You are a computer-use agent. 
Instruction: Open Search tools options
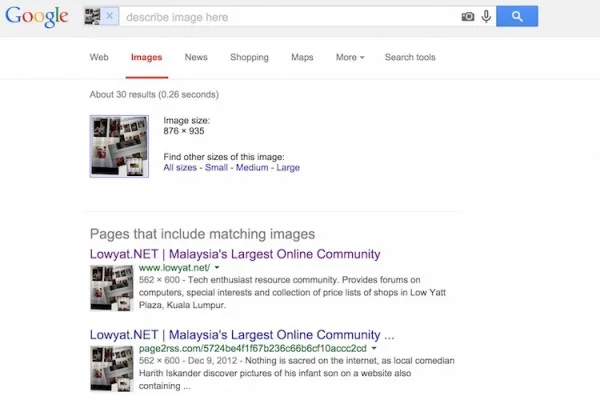click(410, 57)
